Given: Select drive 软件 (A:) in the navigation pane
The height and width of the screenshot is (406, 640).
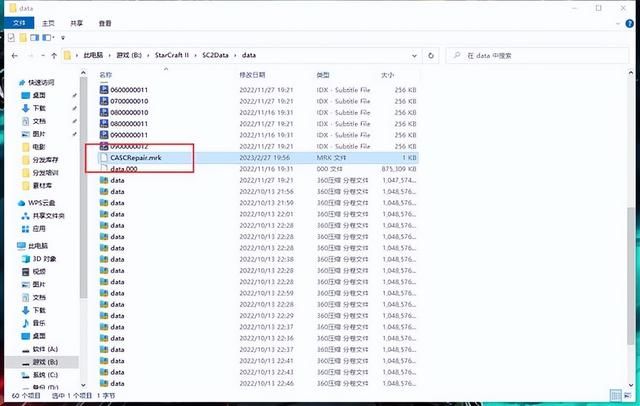Looking at the screenshot, I should point(45,349).
